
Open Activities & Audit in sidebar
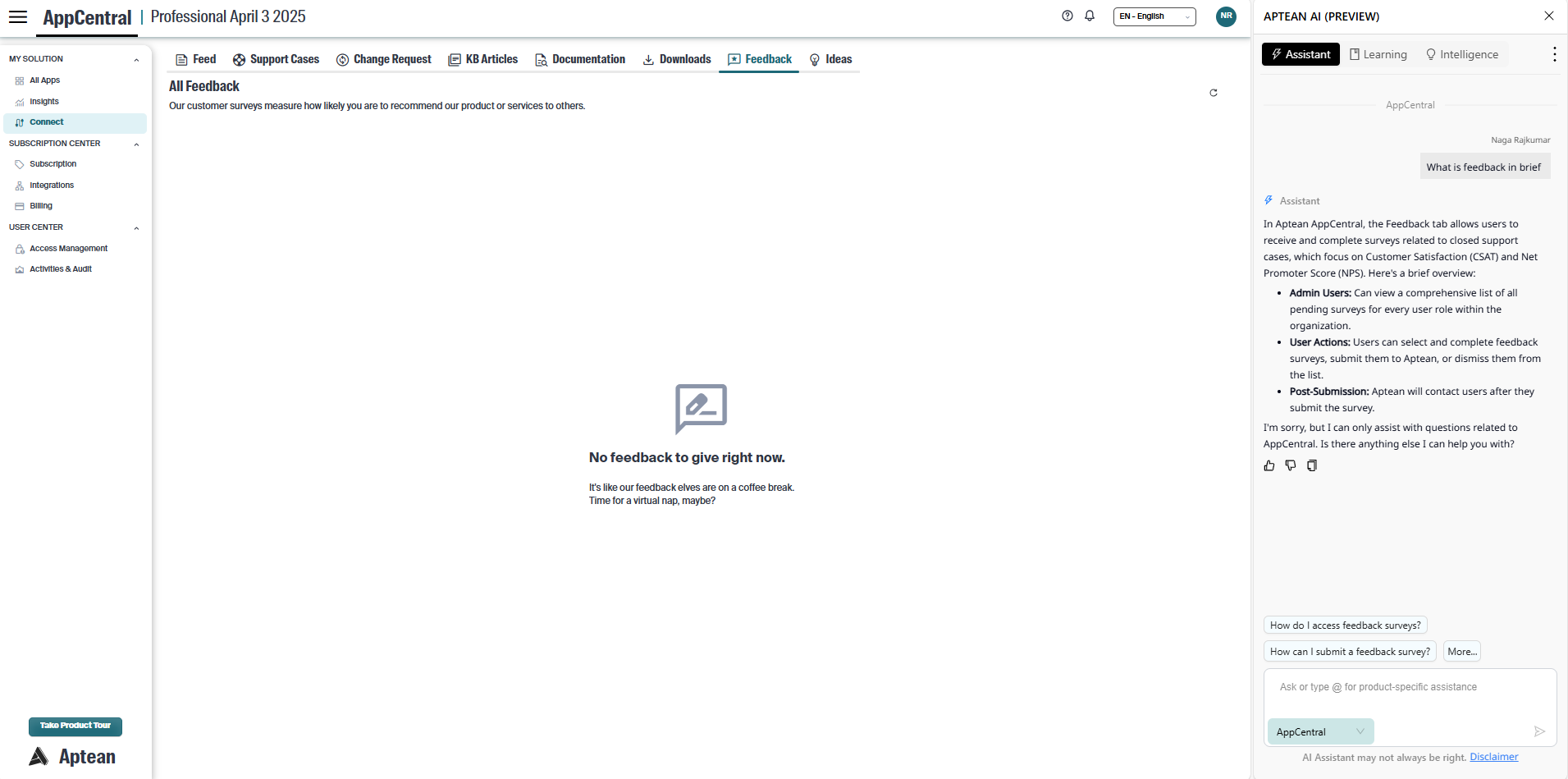pos(61,269)
